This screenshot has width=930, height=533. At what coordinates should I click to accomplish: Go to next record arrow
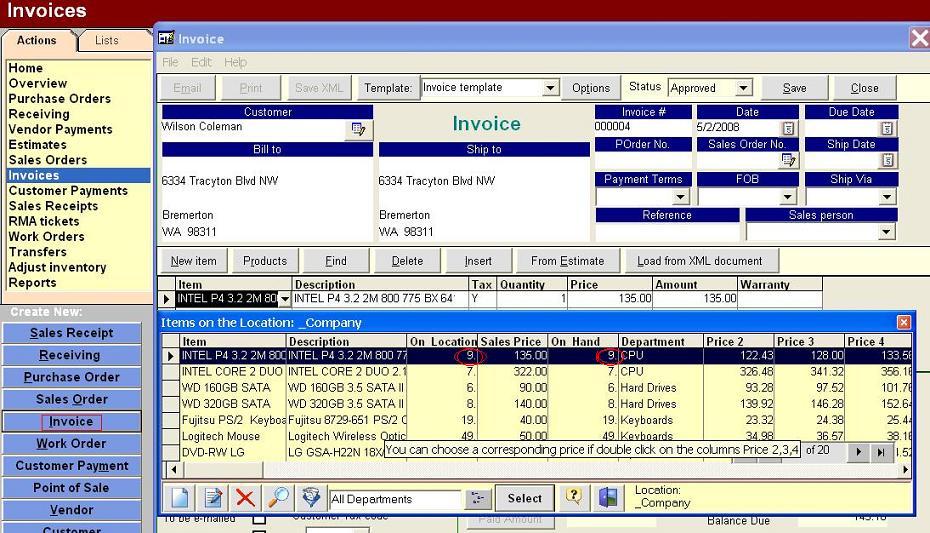click(x=858, y=452)
